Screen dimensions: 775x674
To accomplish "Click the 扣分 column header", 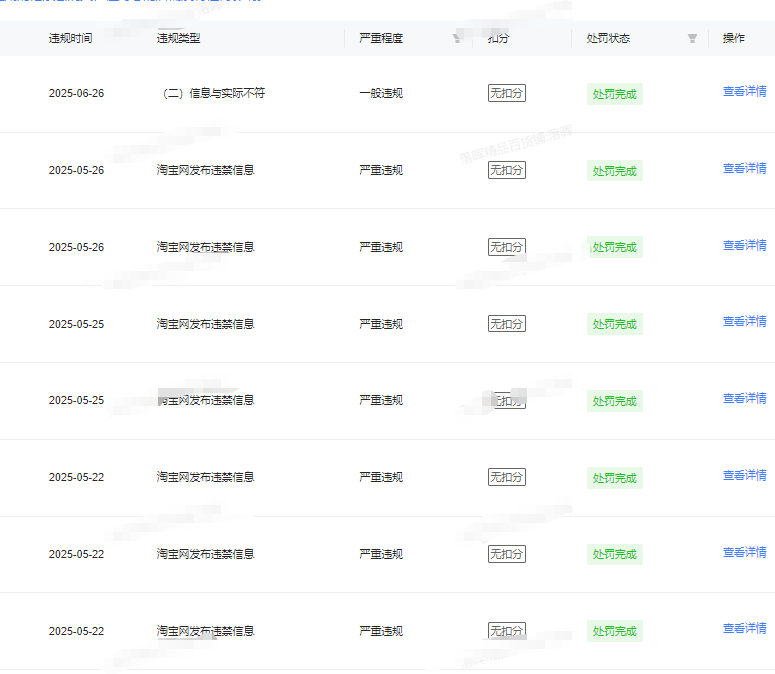I will click(498, 39).
